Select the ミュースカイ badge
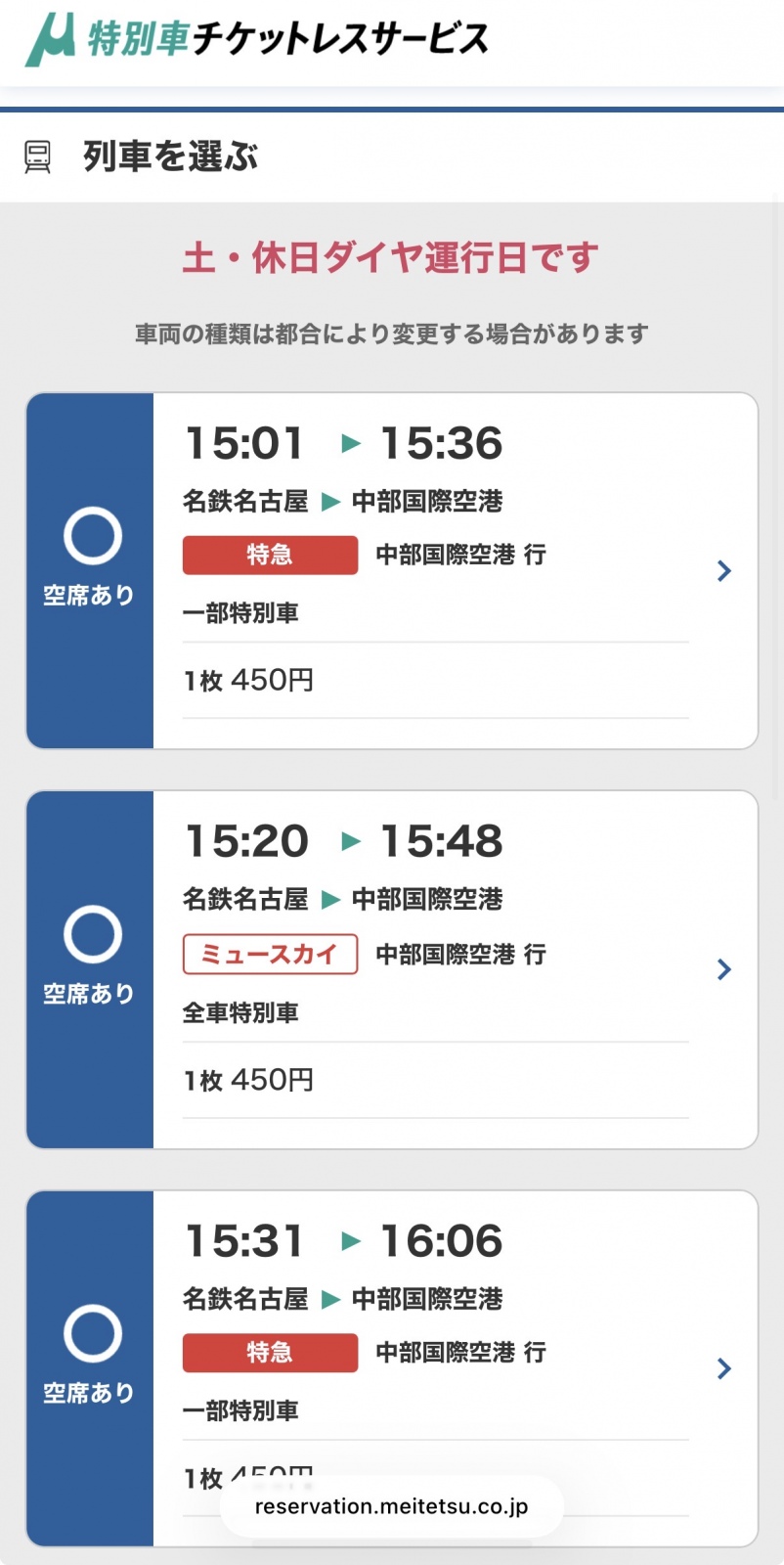 click(x=270, y=954)
